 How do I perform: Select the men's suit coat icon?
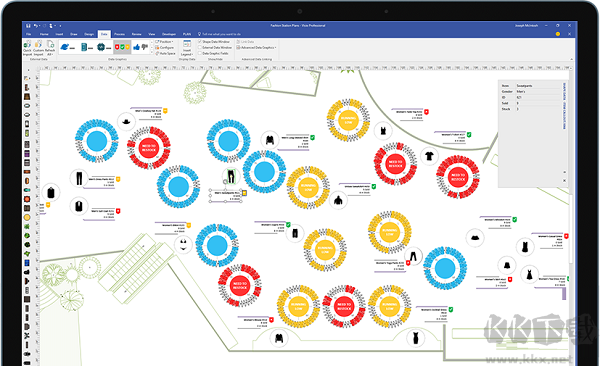coord(79,207)
